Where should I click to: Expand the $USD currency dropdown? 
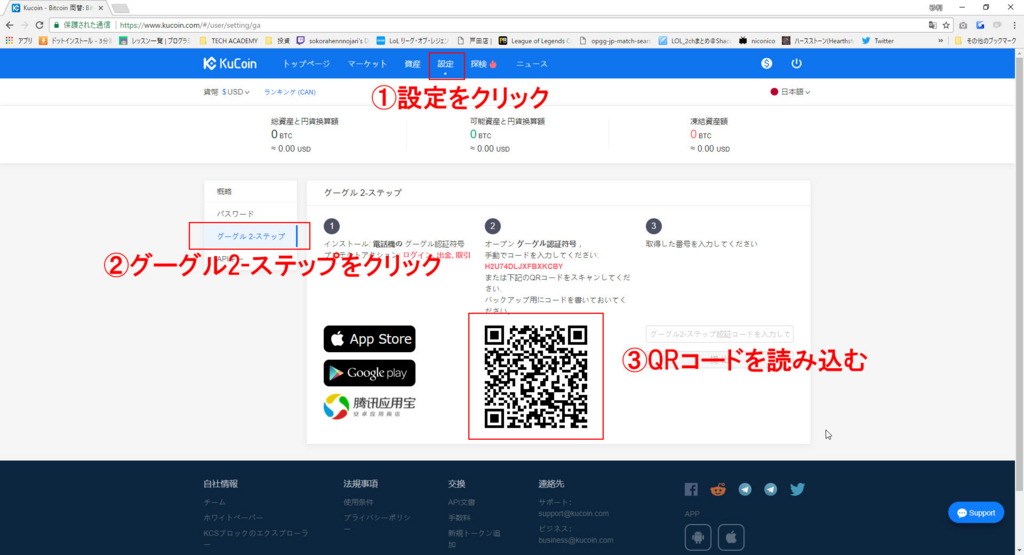235,92
